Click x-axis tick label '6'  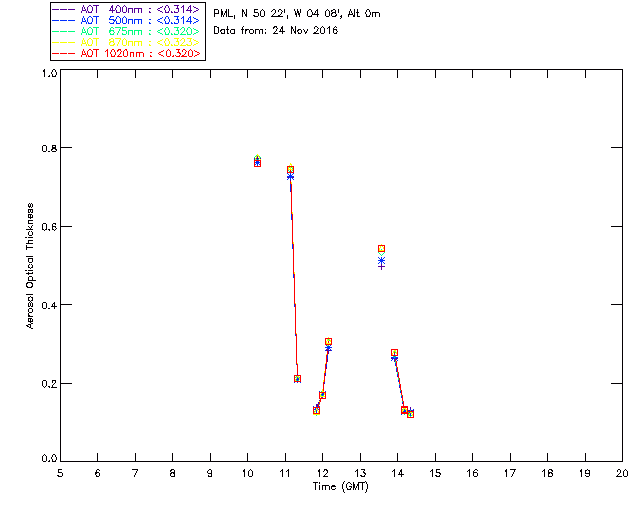[98, 473]
